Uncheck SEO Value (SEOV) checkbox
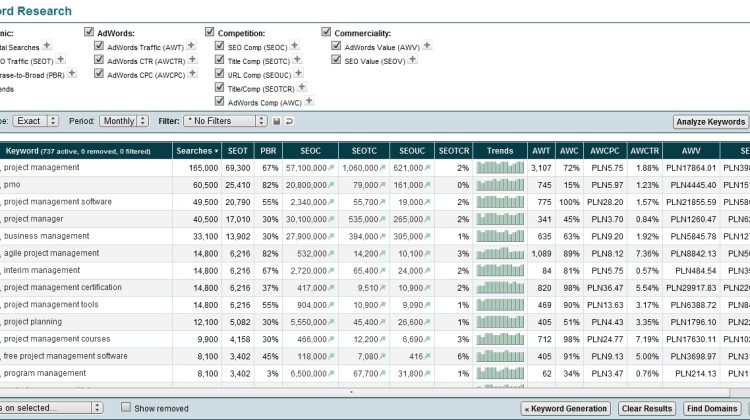Viewport: 750px width, 420px height. [336, 59]
